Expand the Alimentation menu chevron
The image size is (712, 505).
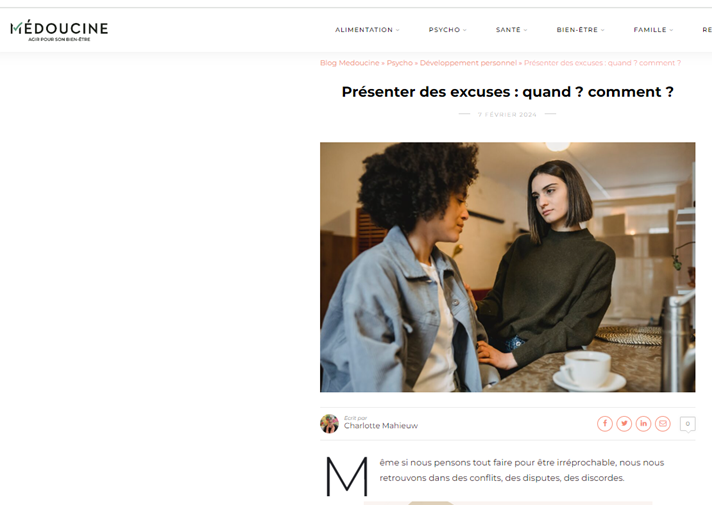click(398, 30)
